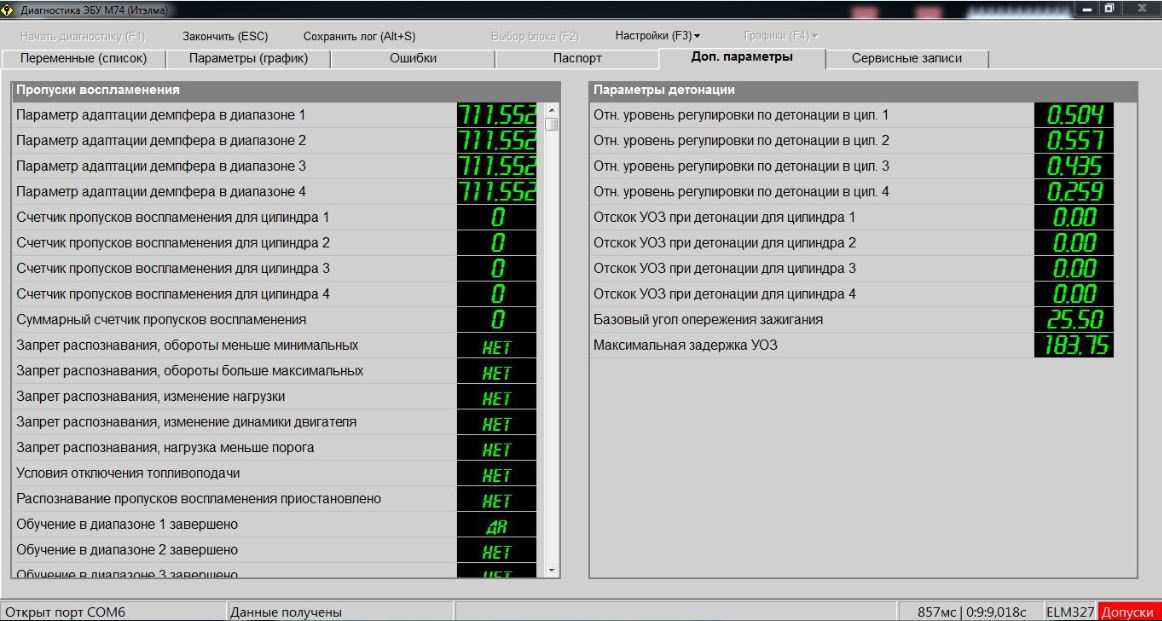Click the '857мс | 0:9:9,018с' timing status
The height and width of the screenshot is (621, 1162).
click(972, 612)
